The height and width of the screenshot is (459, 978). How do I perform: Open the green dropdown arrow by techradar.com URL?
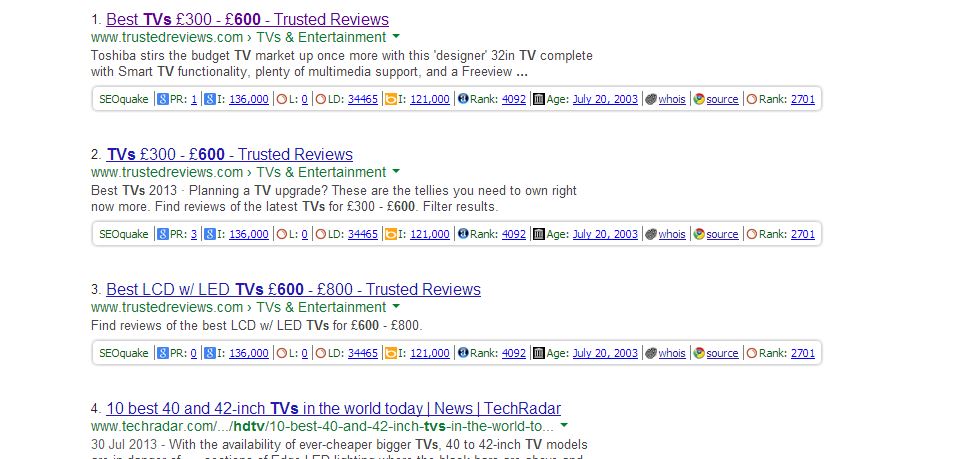564,425
